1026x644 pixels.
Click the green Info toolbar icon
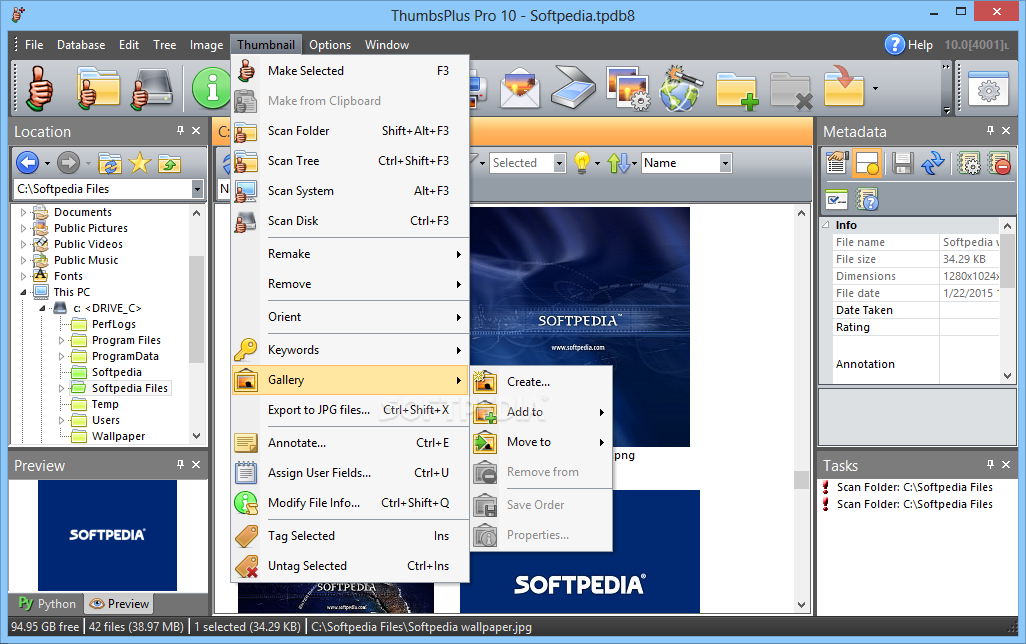pyautogui.click(x=211, y=88)
